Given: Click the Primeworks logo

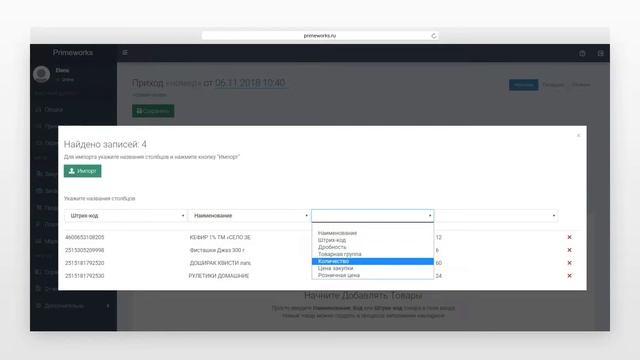Looking at the screenshot, I should [x=73, y=52].
